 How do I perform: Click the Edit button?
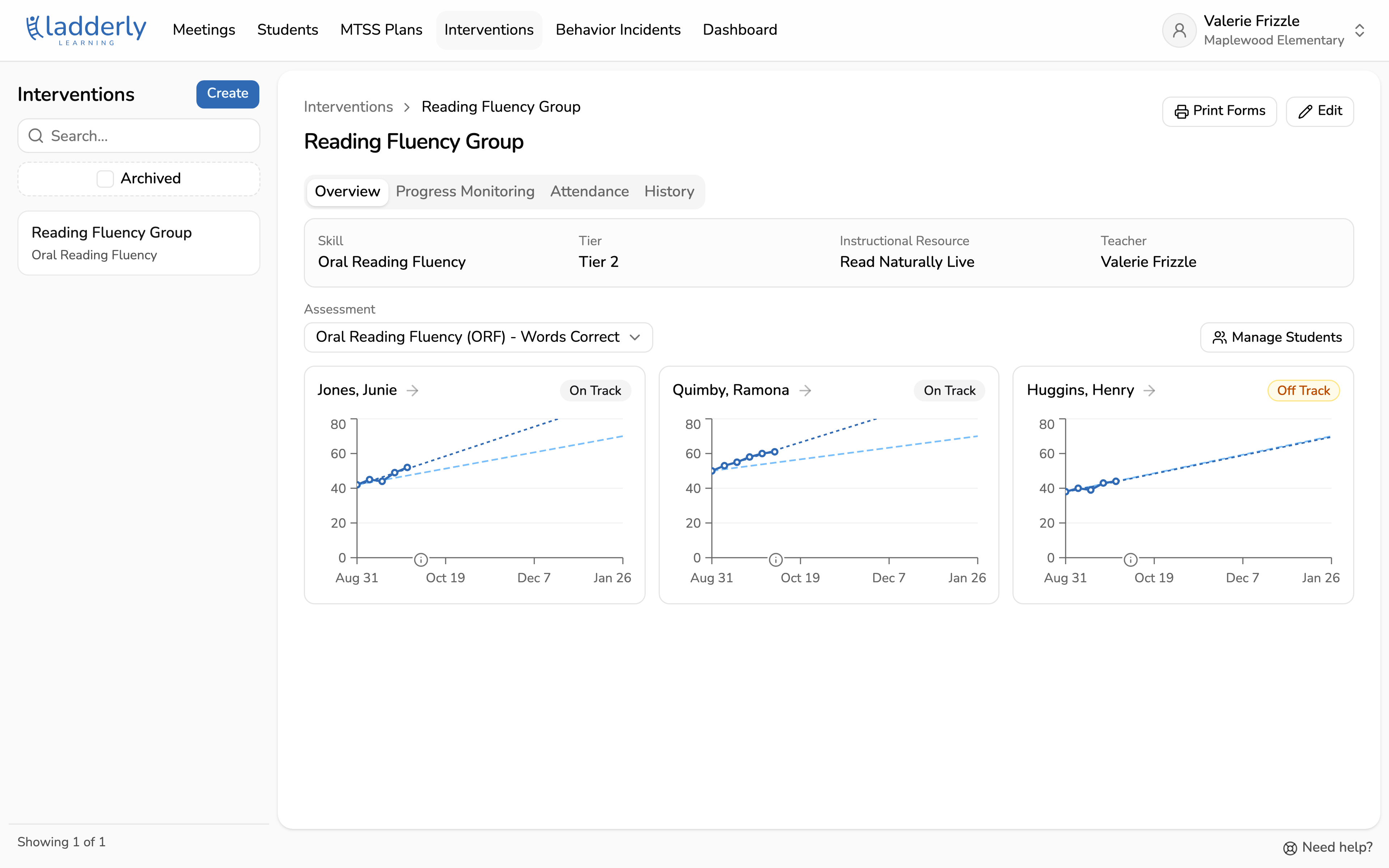click(x=1320, y=111)
